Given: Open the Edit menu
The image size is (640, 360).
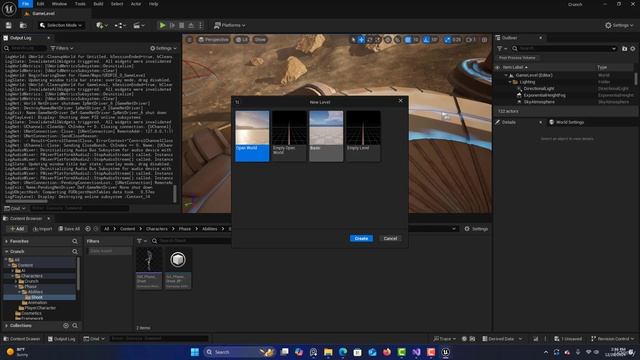Looking at the screenshot, I should pyautogui.click(x=40, y=4).
